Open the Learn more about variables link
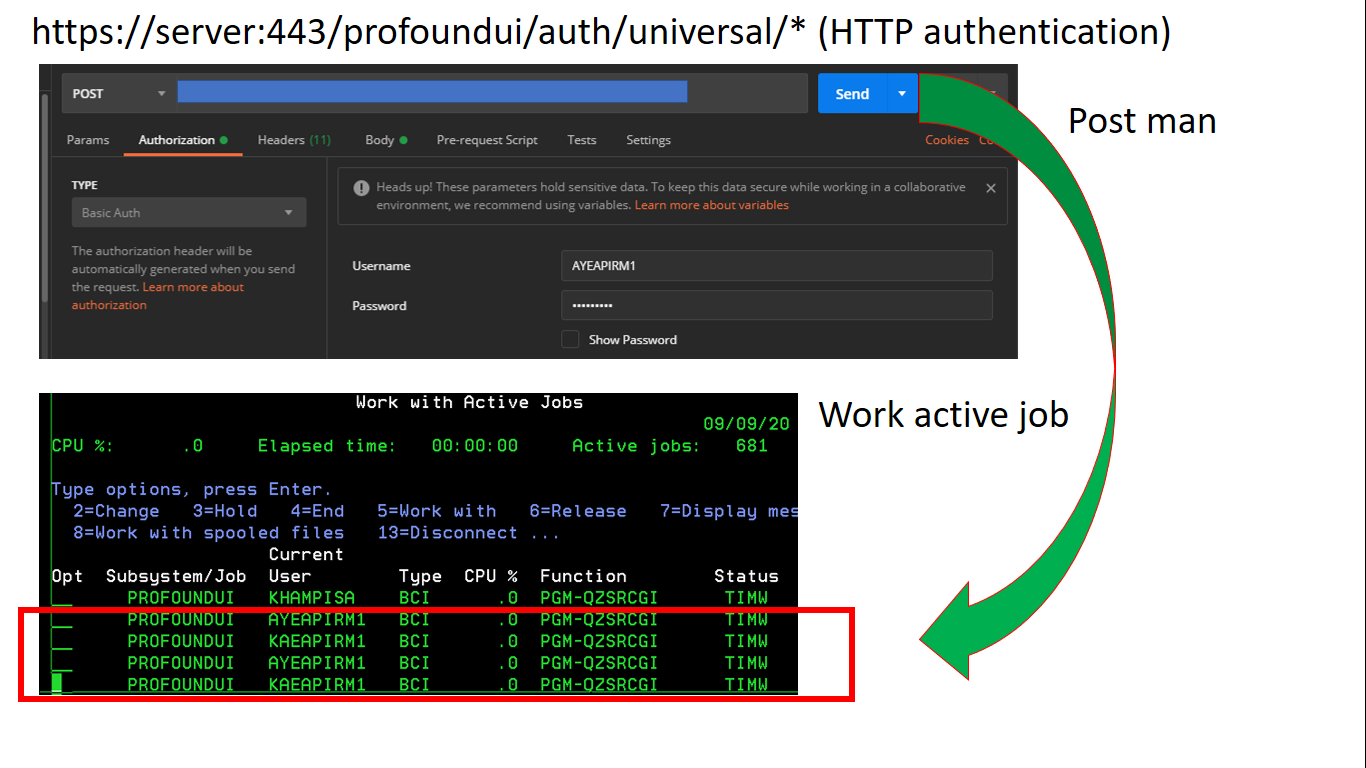This screenshot has width=1366, height=768. tap(711, 205)
